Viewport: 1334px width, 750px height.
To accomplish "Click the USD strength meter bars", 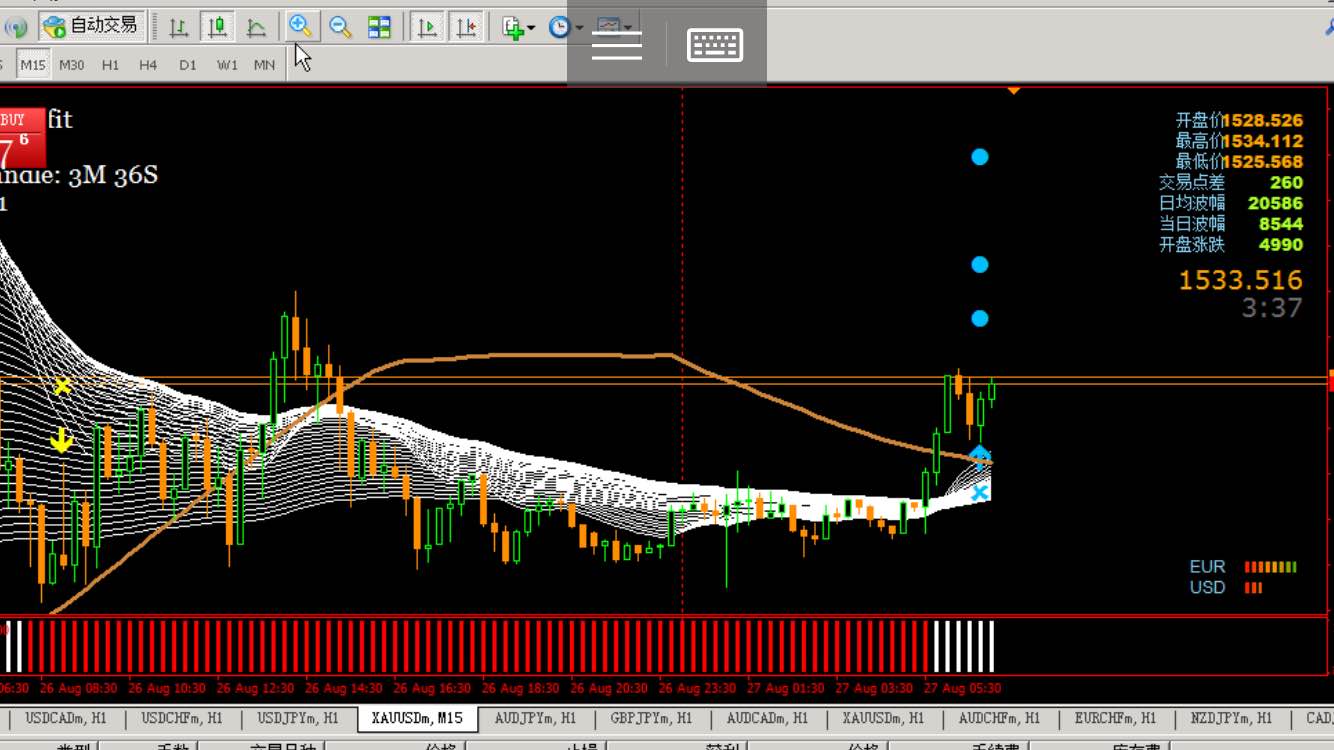I will 1253,588.
